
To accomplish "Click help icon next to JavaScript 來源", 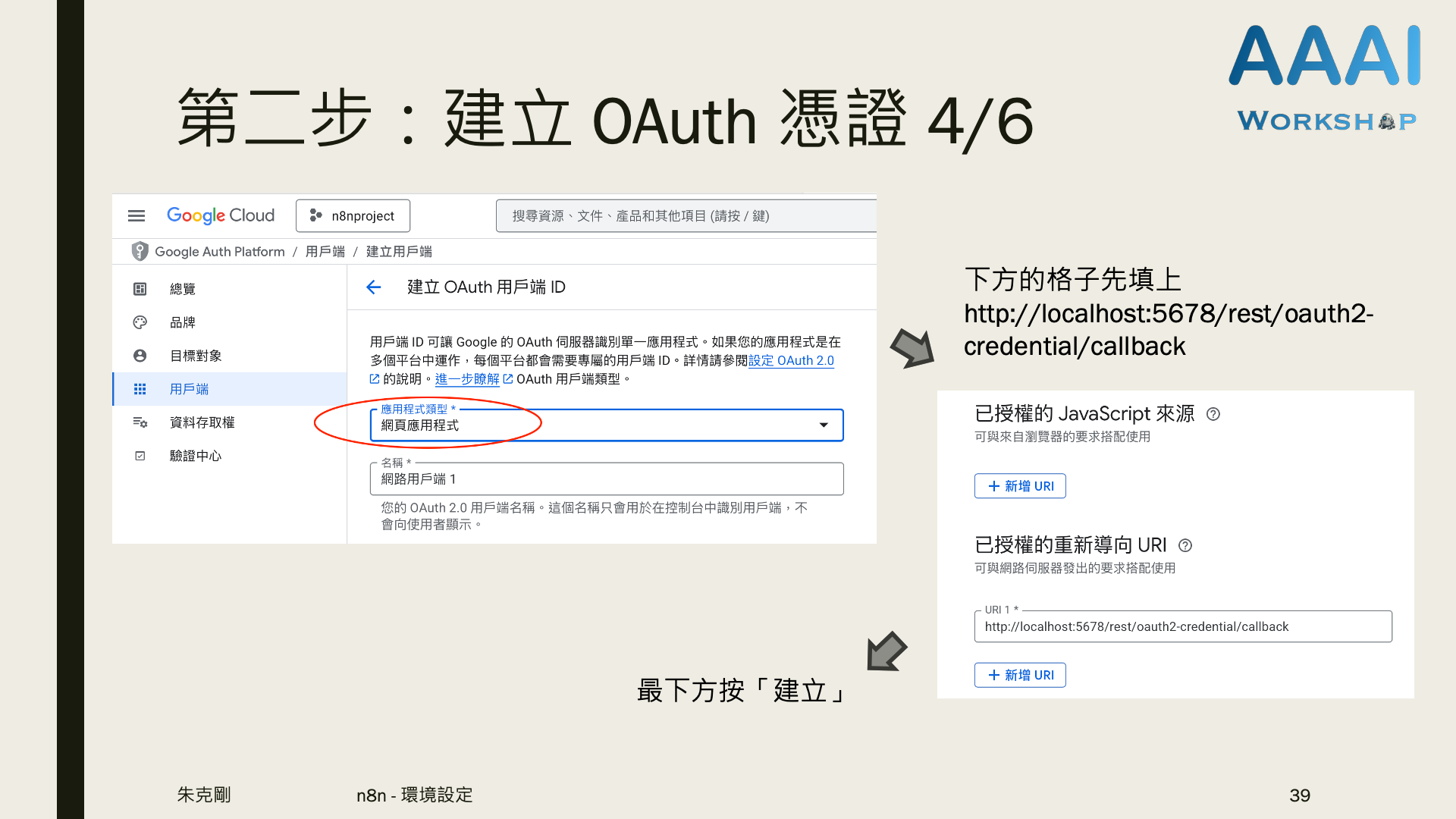I will (x=1213, y=414).
